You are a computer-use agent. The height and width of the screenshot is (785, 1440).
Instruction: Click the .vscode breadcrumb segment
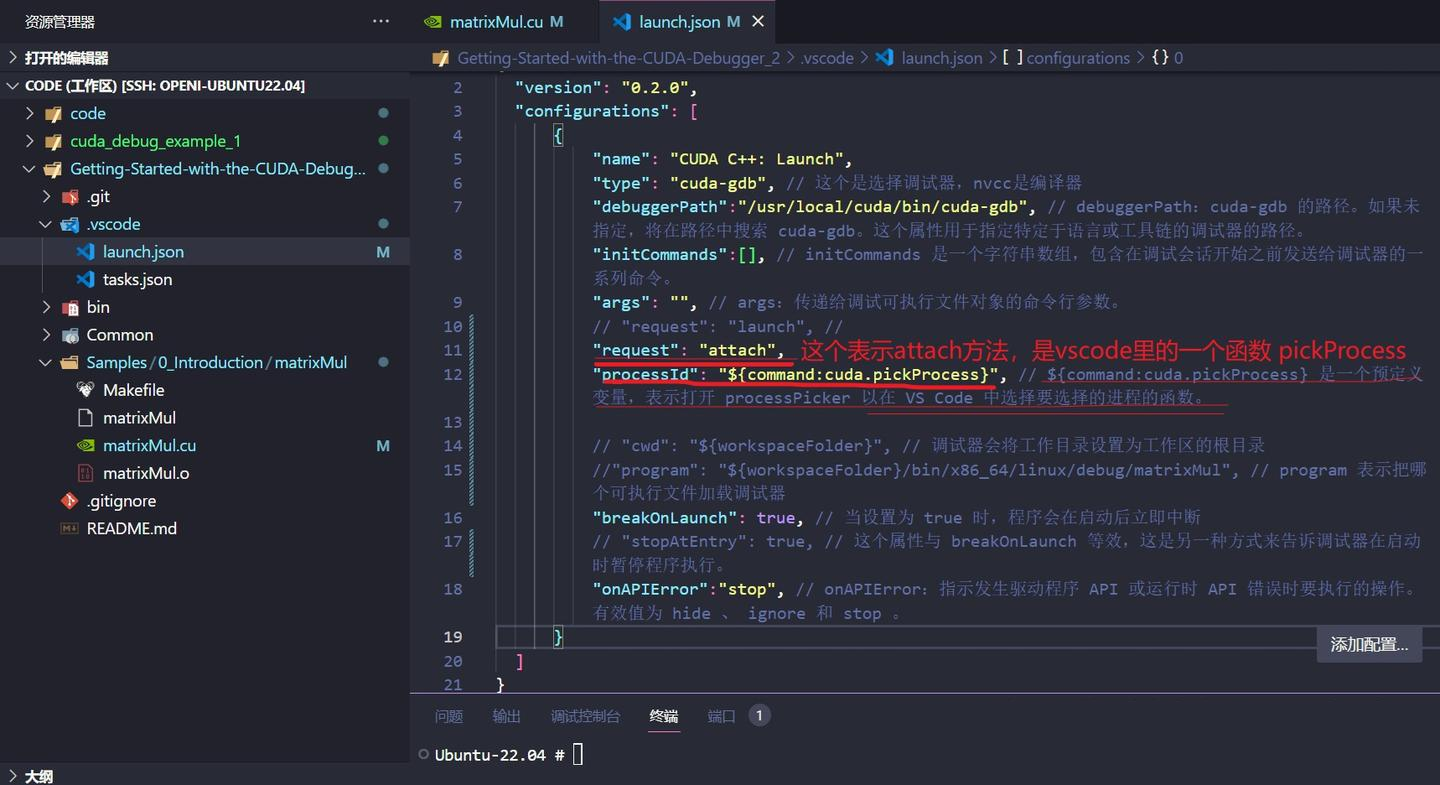point(827,58)
